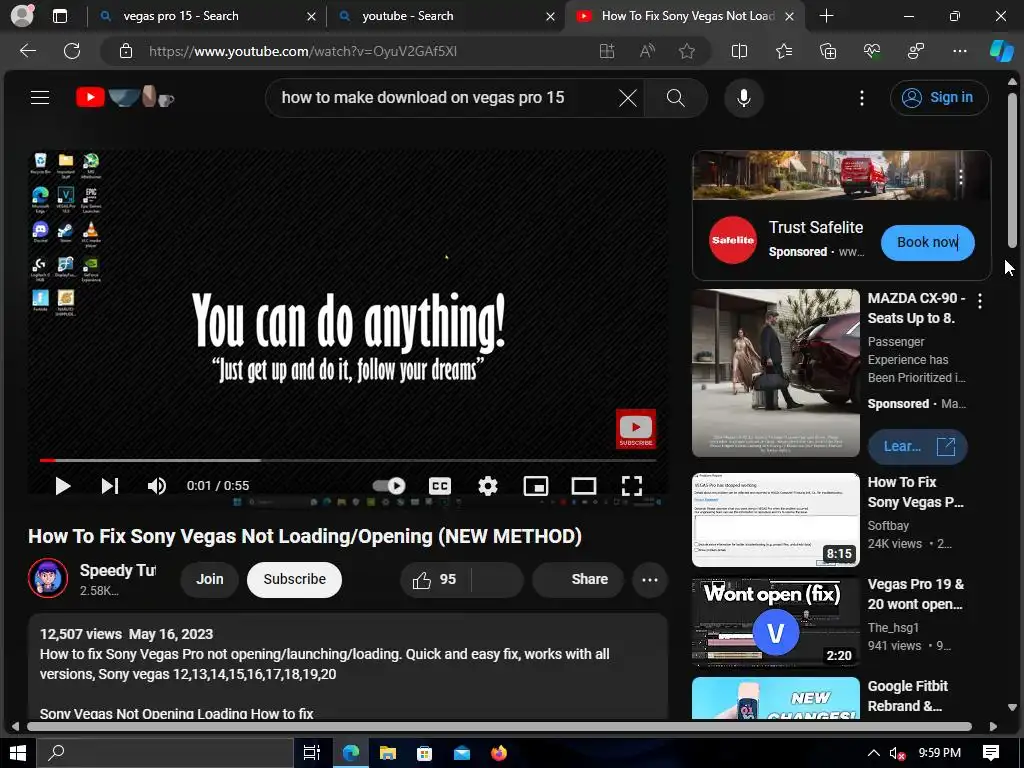Open Browser essentials heart icon

pos(872,51)
